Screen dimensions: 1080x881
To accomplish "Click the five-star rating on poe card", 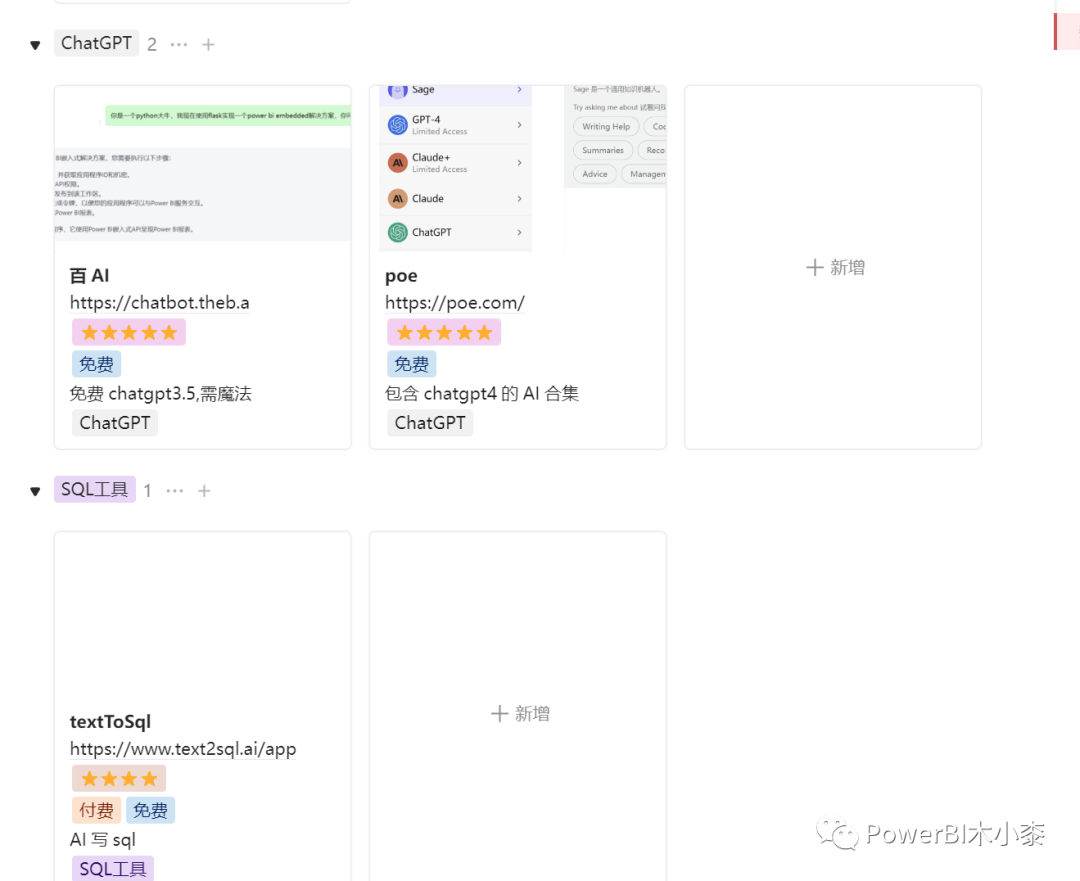I will click(444, 333).
